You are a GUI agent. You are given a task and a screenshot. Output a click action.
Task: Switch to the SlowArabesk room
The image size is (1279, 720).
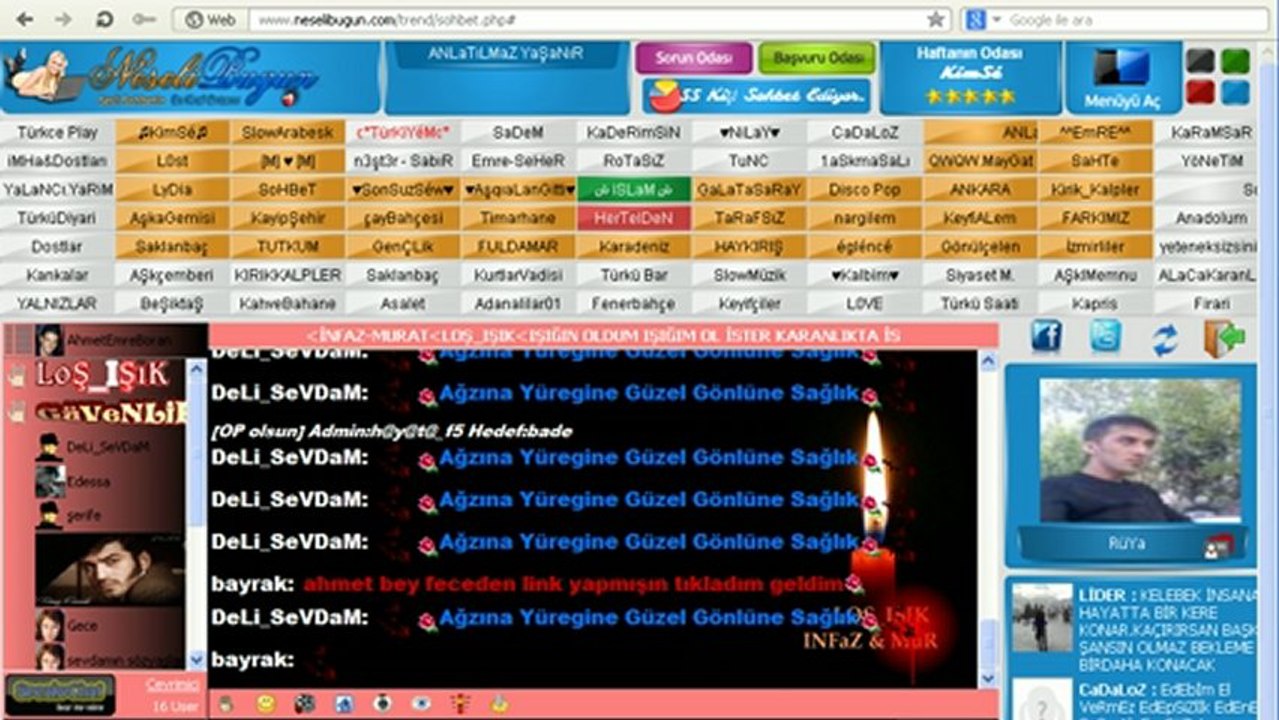[x=288, y=132]
